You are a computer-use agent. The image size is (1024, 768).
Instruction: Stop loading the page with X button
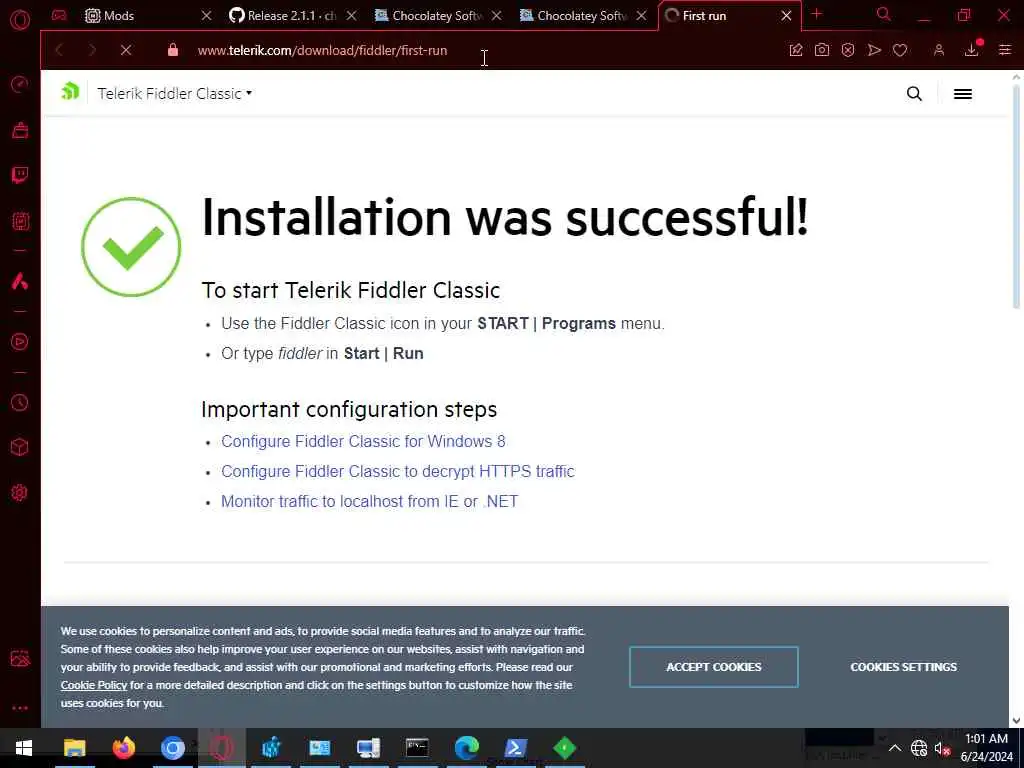point(126,50)
